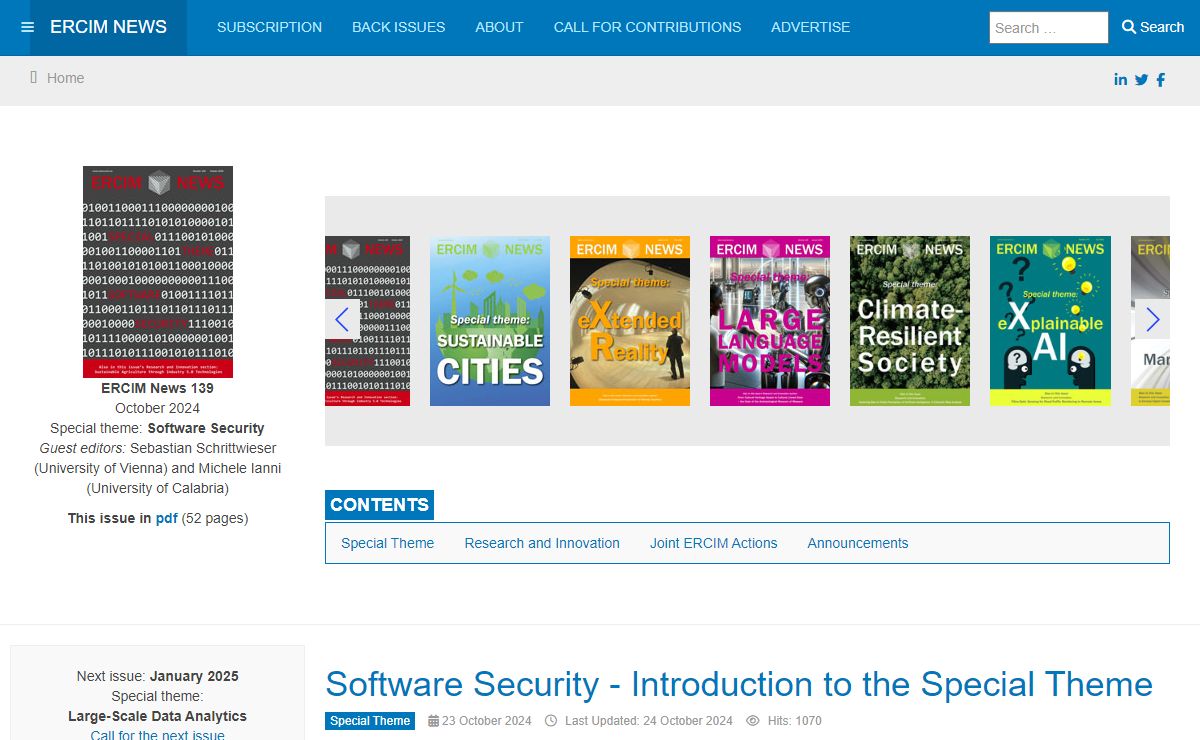Click the October 2024 date text
Viewport: 1200px width, 740px height.
[x=158, y=408]
